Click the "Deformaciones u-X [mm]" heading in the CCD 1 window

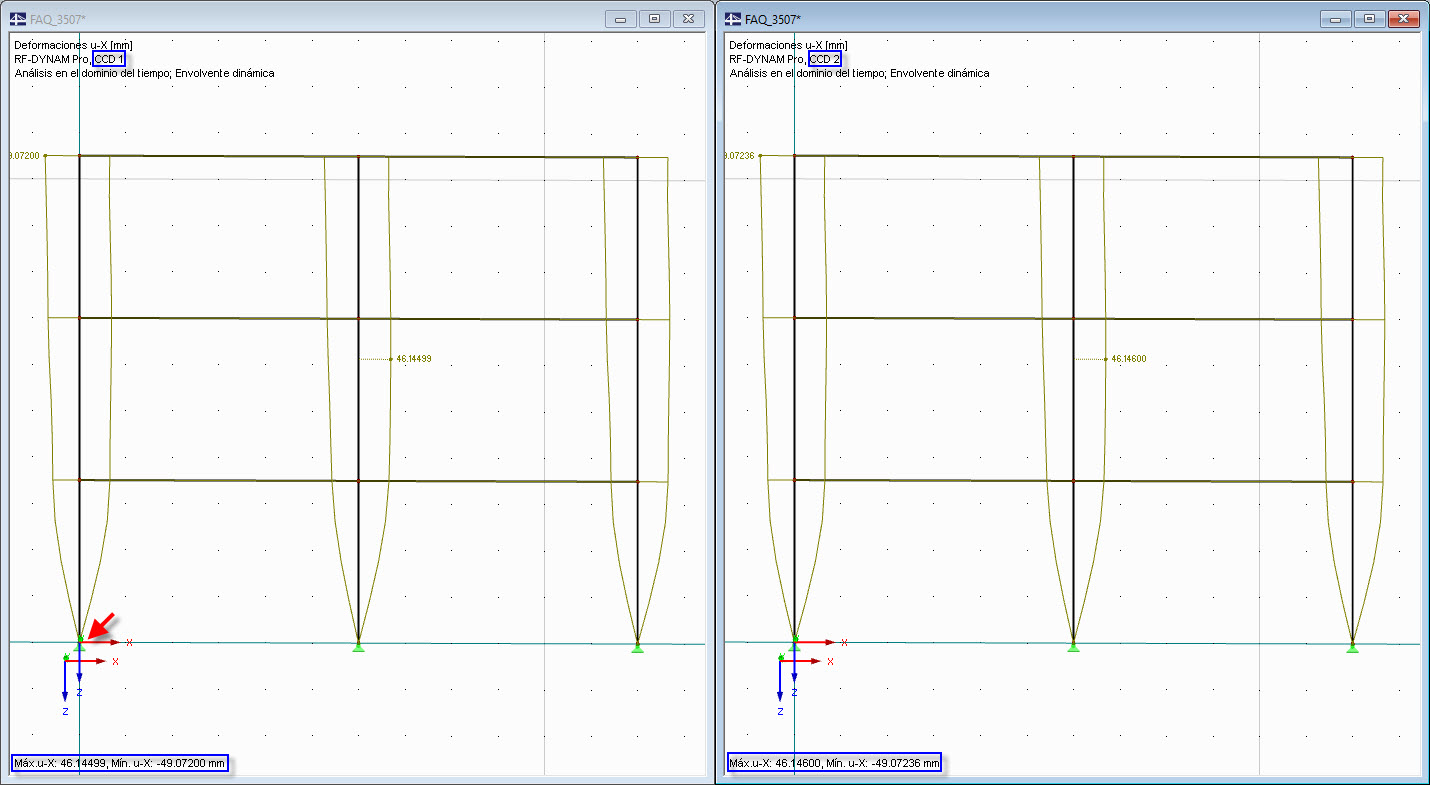point(73,45)
